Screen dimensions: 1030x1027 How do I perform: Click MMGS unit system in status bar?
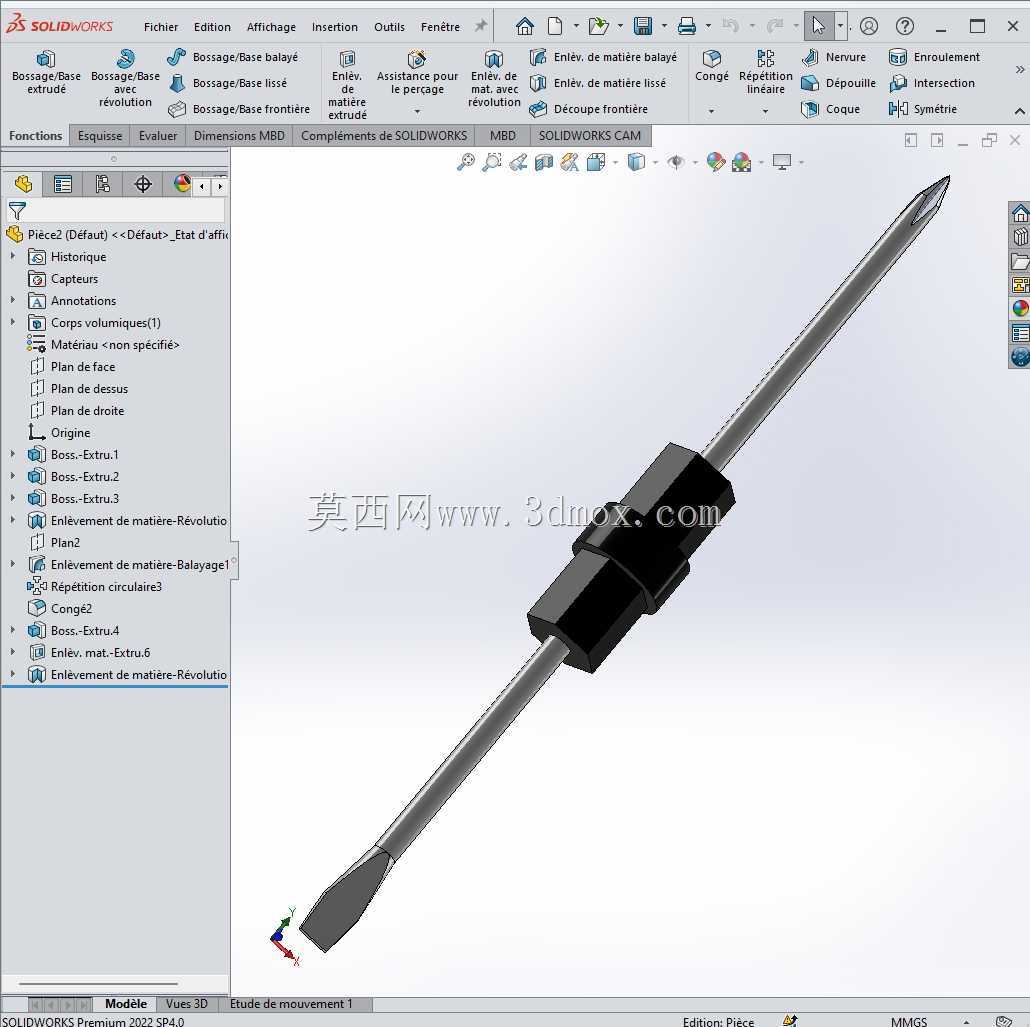[908, 1021]
